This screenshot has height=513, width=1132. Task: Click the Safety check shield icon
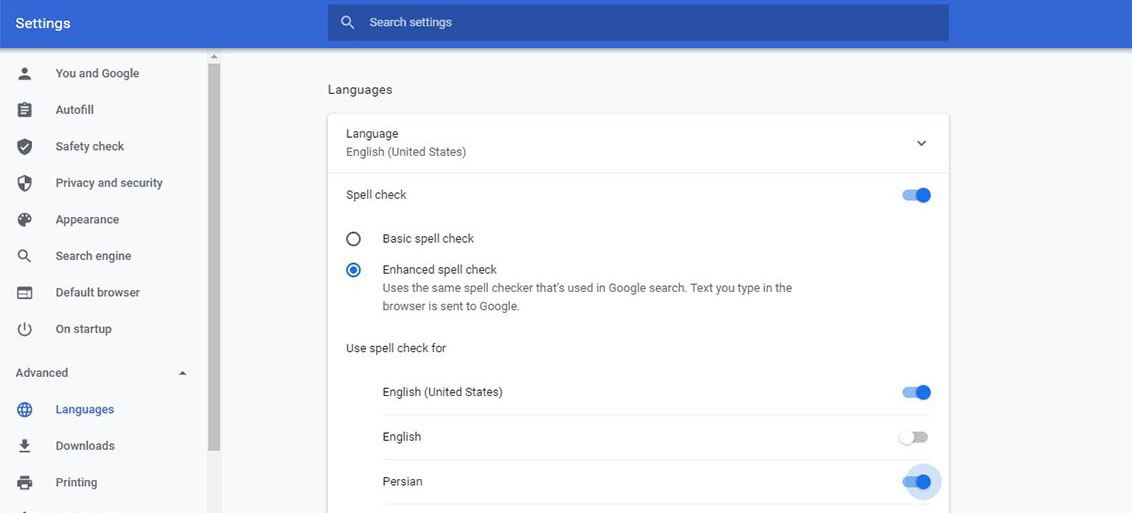click(x=25, y=147)
